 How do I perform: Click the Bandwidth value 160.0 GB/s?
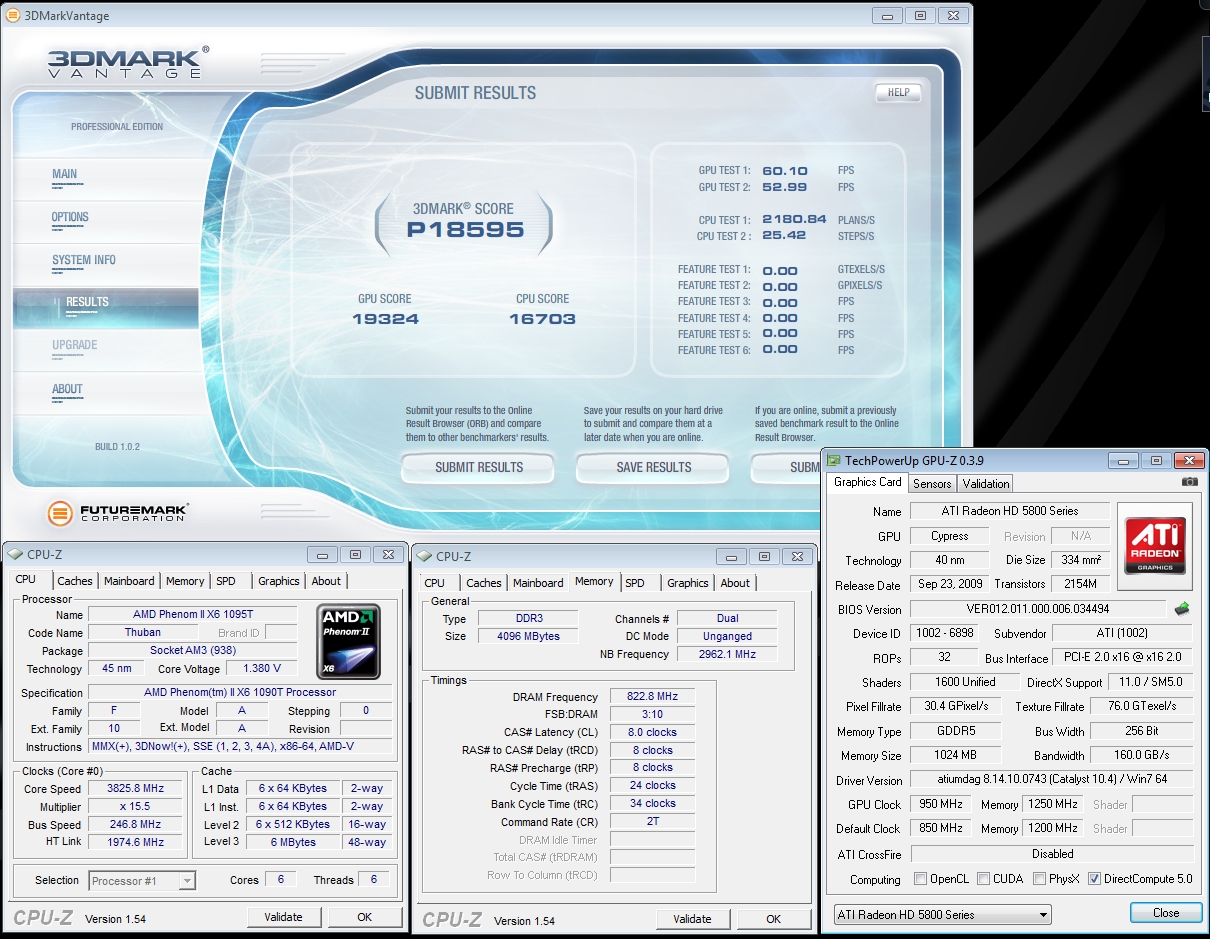click(x=1141, y=755)
